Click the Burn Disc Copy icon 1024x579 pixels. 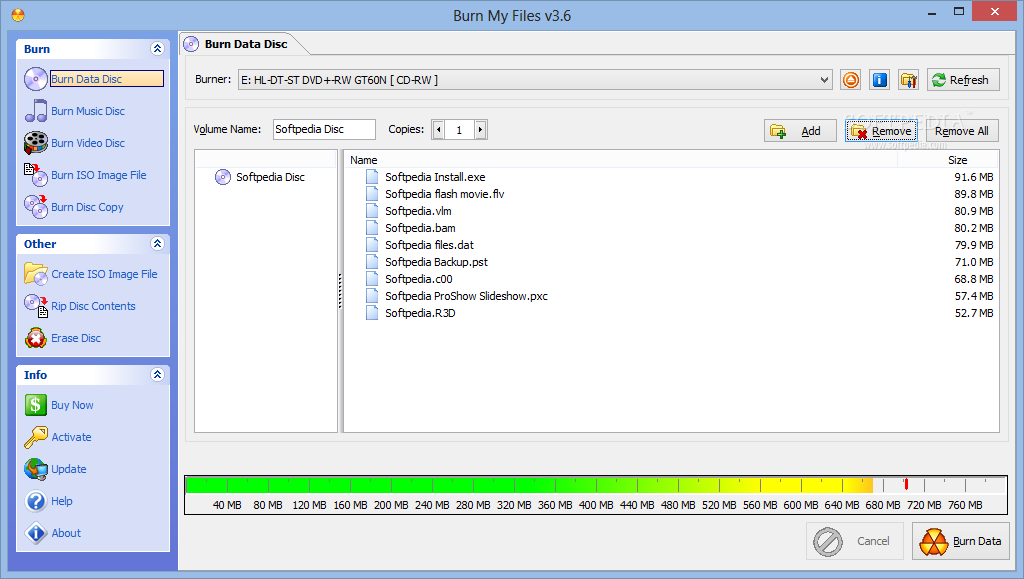36,207
